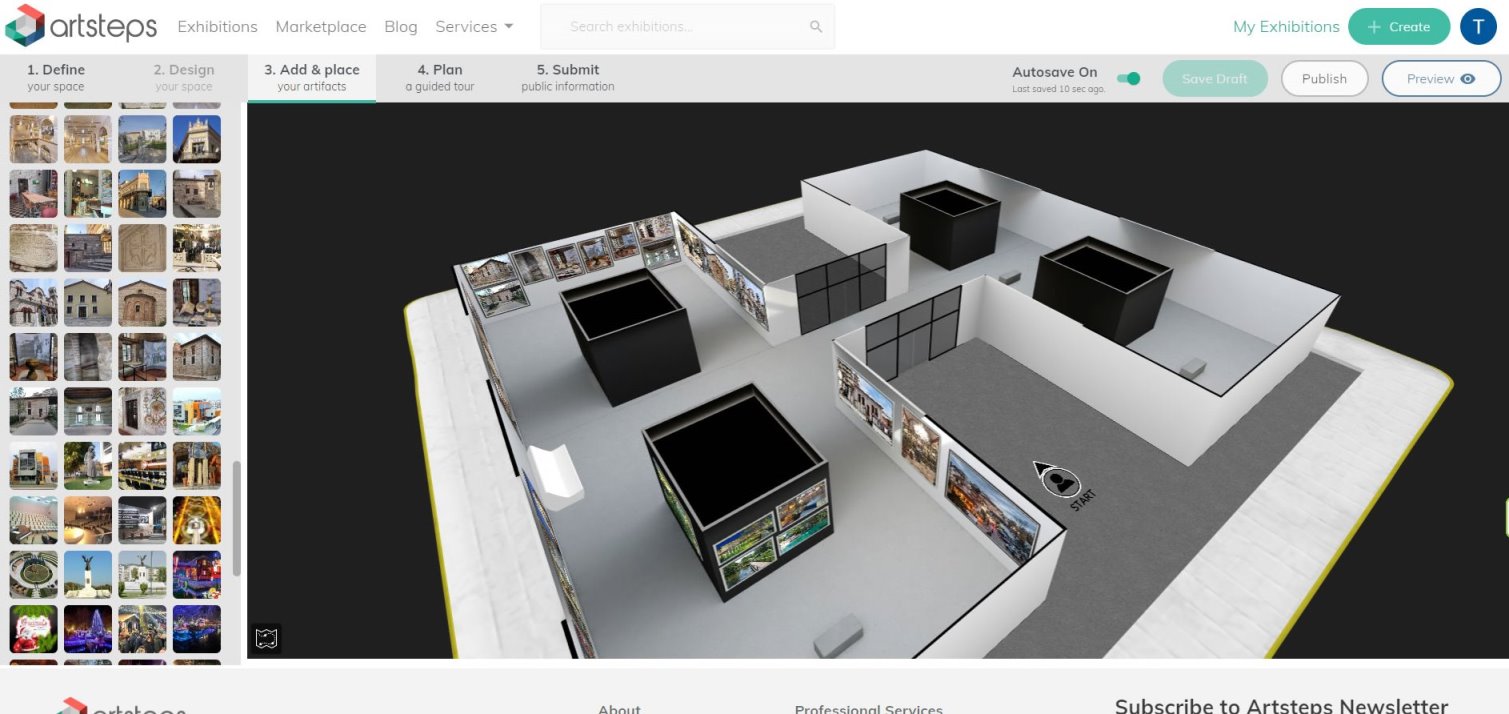Open the 5. Submit step tab
This screenshot has height=714, width=1509.
(x=568, y=78)
